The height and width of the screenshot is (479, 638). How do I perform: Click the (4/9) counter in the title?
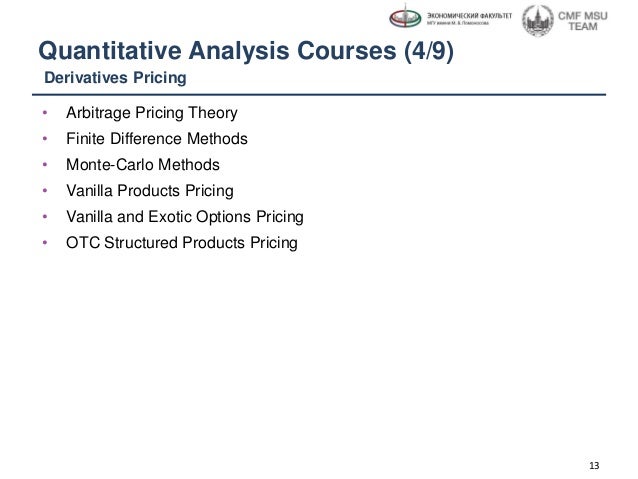(x=429, y=51)
